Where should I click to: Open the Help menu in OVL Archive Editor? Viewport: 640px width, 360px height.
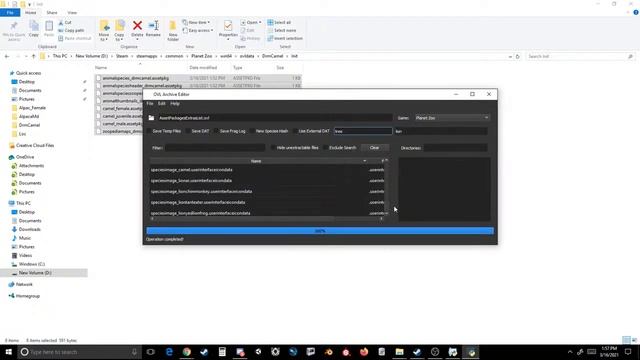point(175,104)
